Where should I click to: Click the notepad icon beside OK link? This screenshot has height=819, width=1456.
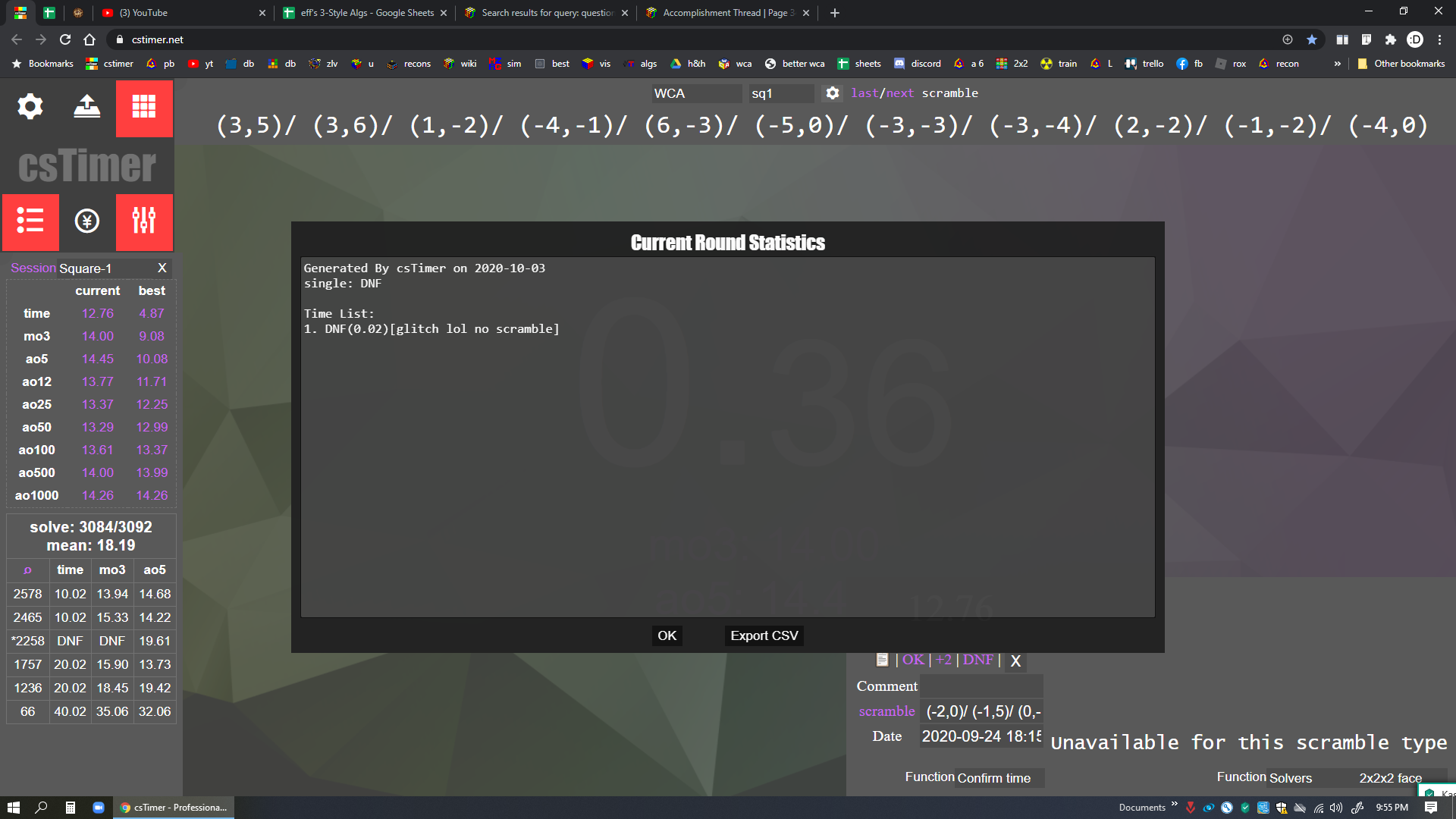882,660
